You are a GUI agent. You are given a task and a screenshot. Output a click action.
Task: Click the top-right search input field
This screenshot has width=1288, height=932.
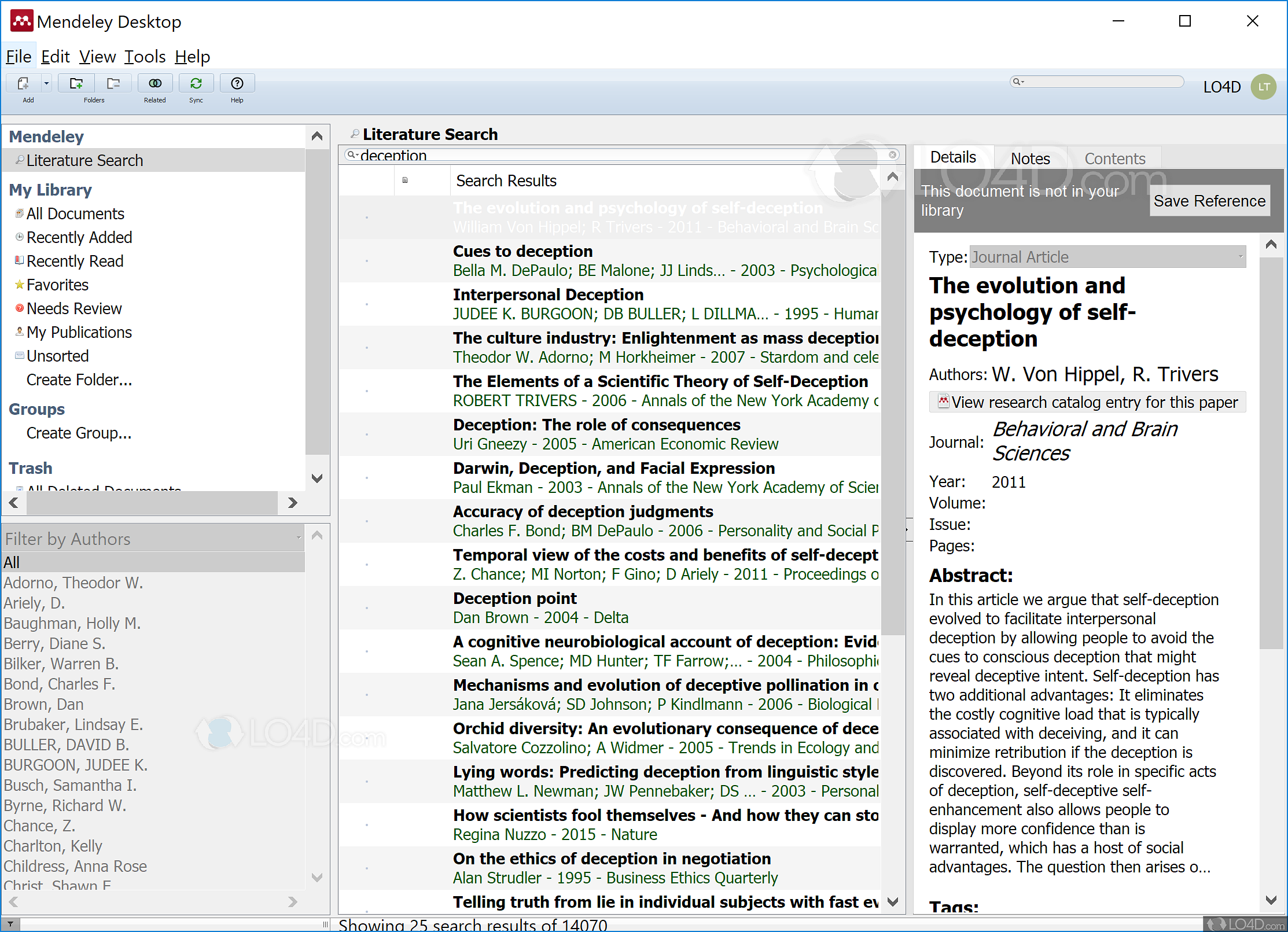click(1099, 82)
